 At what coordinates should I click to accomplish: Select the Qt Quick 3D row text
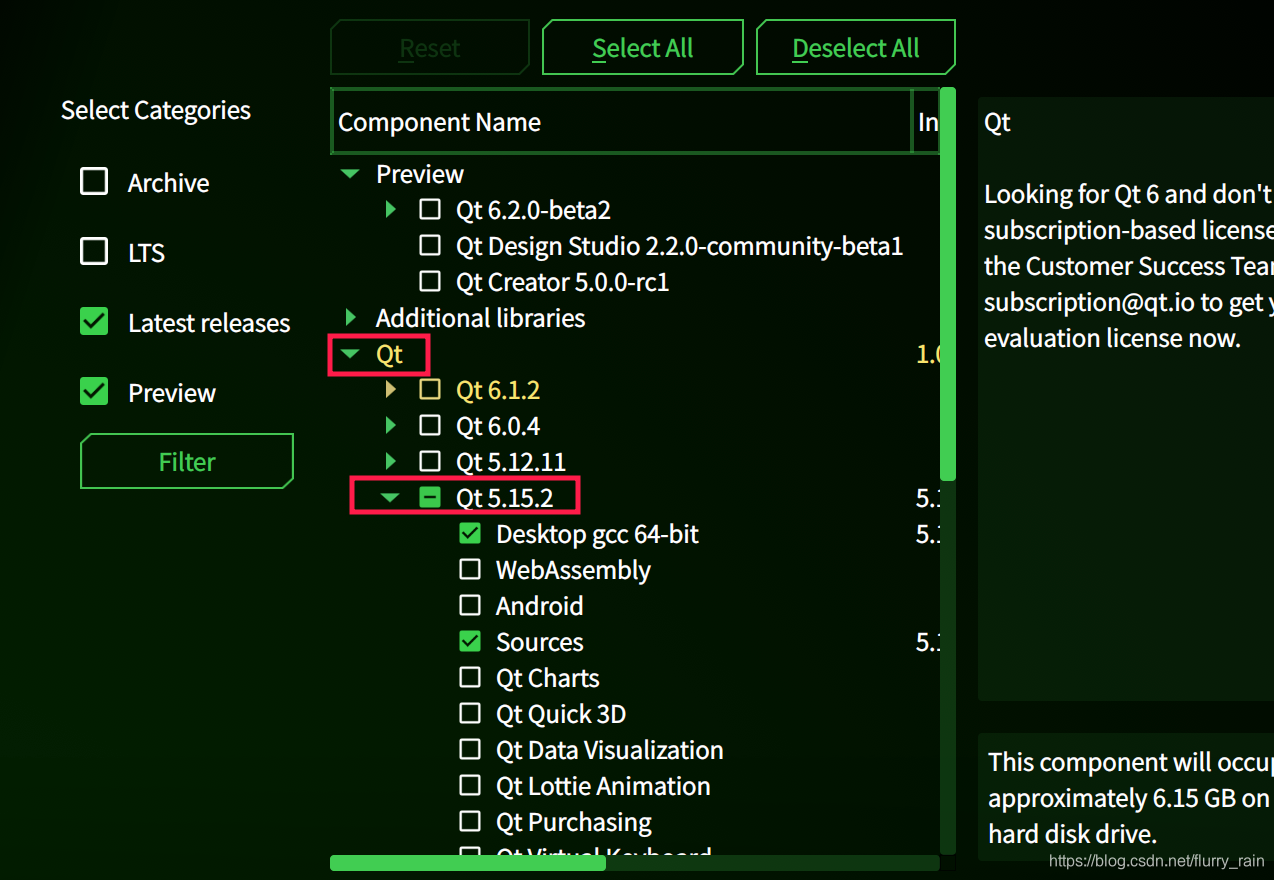561,714
